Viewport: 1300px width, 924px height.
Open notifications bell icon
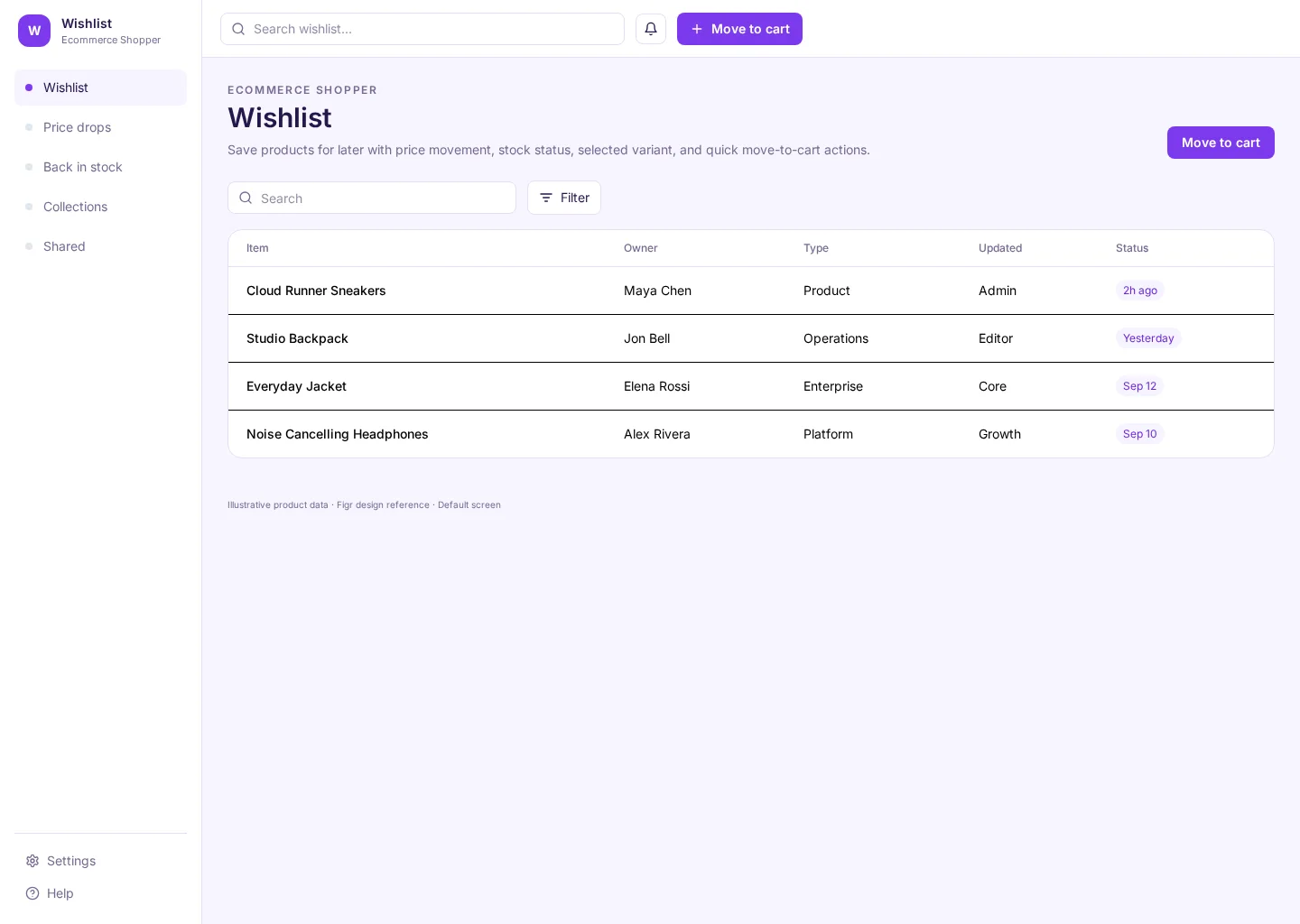point(651,29)
